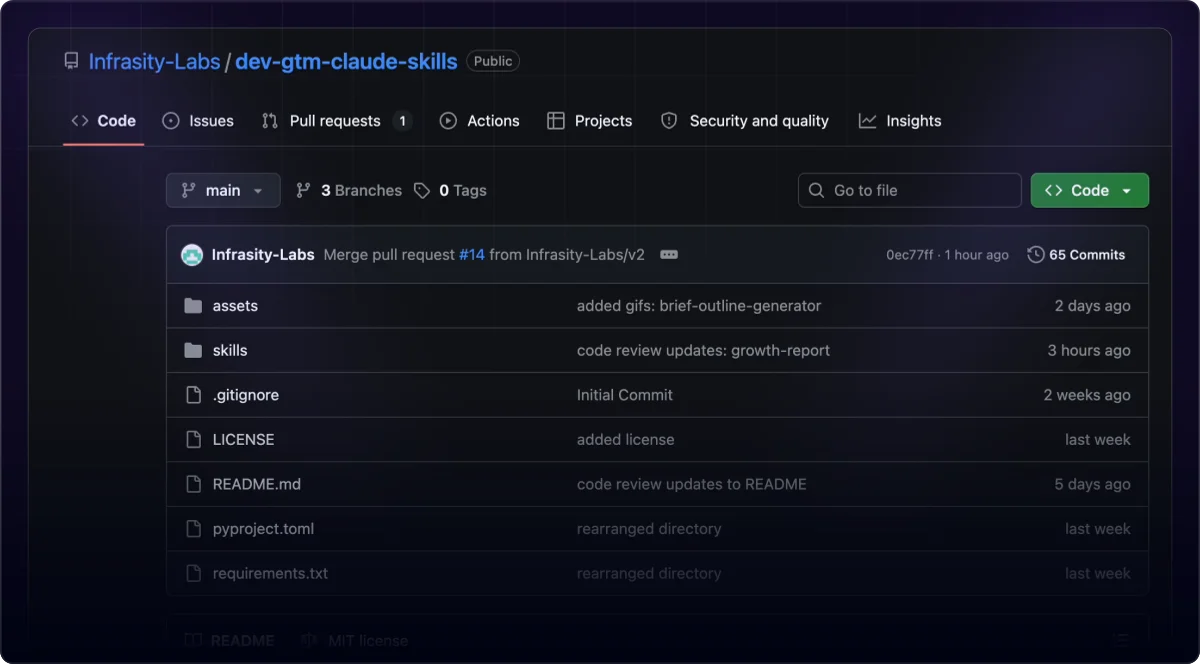Click the Actions play icon
The height and width of the screenshot is (664, 1200).
(x=448, y=121)
